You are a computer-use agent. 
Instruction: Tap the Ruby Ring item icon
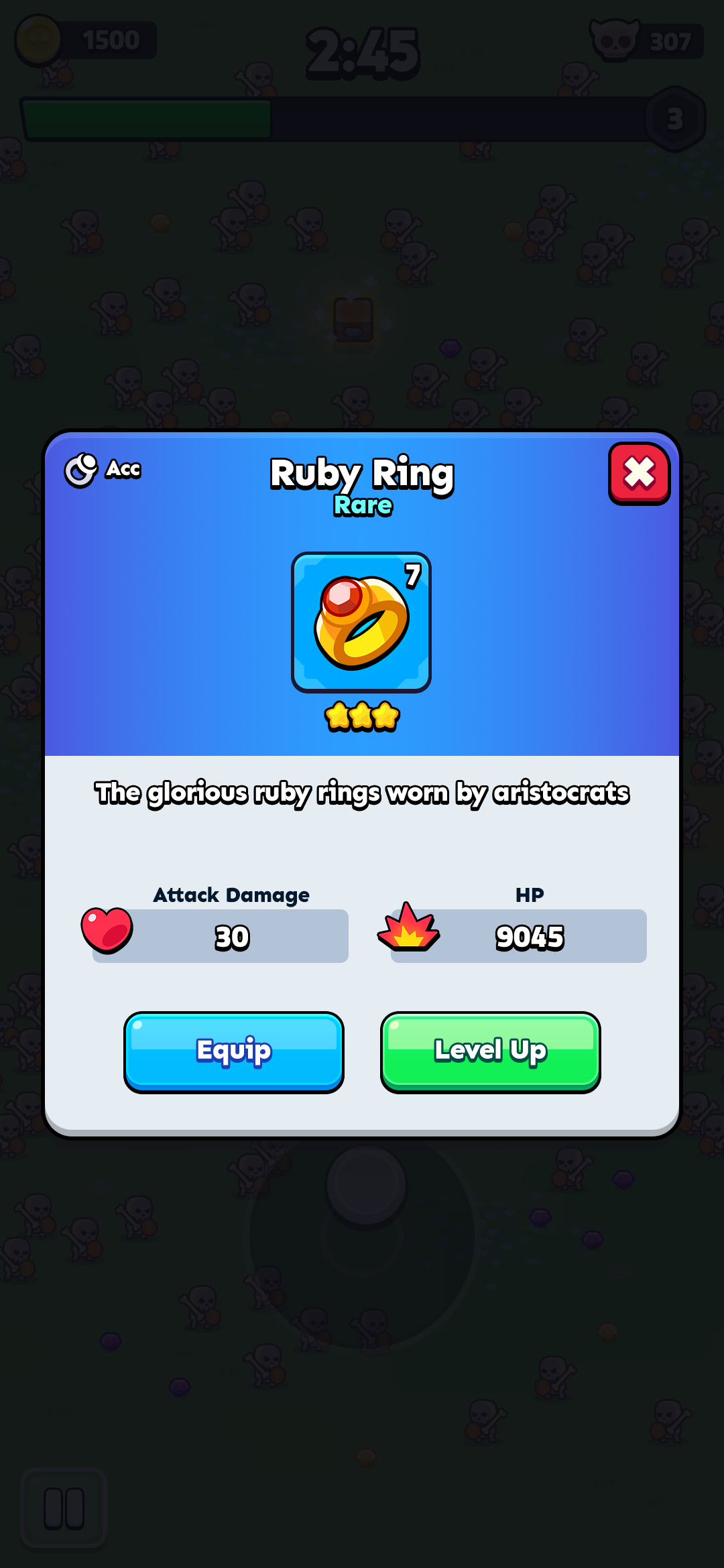point(361,623)
